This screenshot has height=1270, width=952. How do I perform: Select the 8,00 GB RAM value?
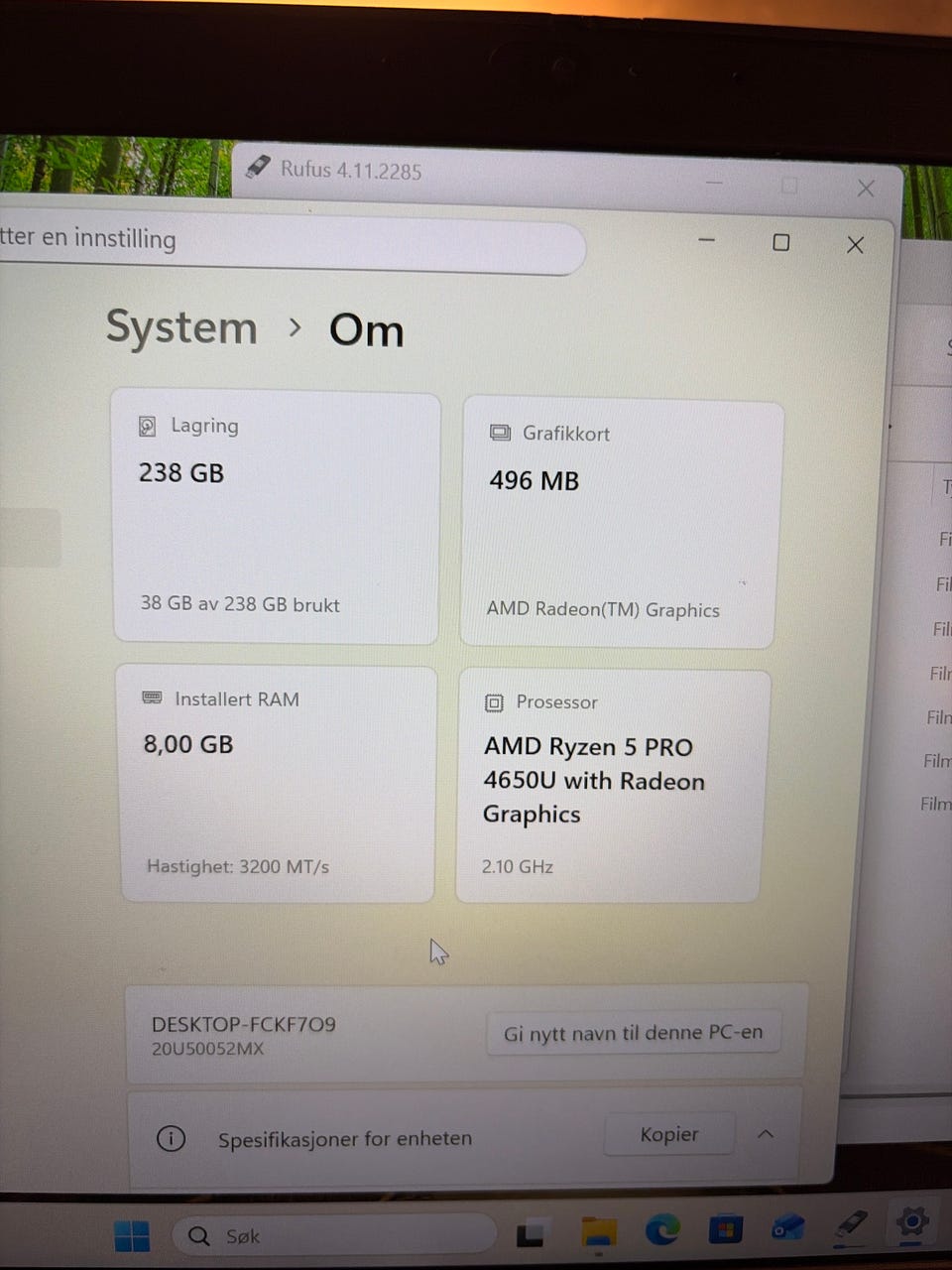coord(188,744)
